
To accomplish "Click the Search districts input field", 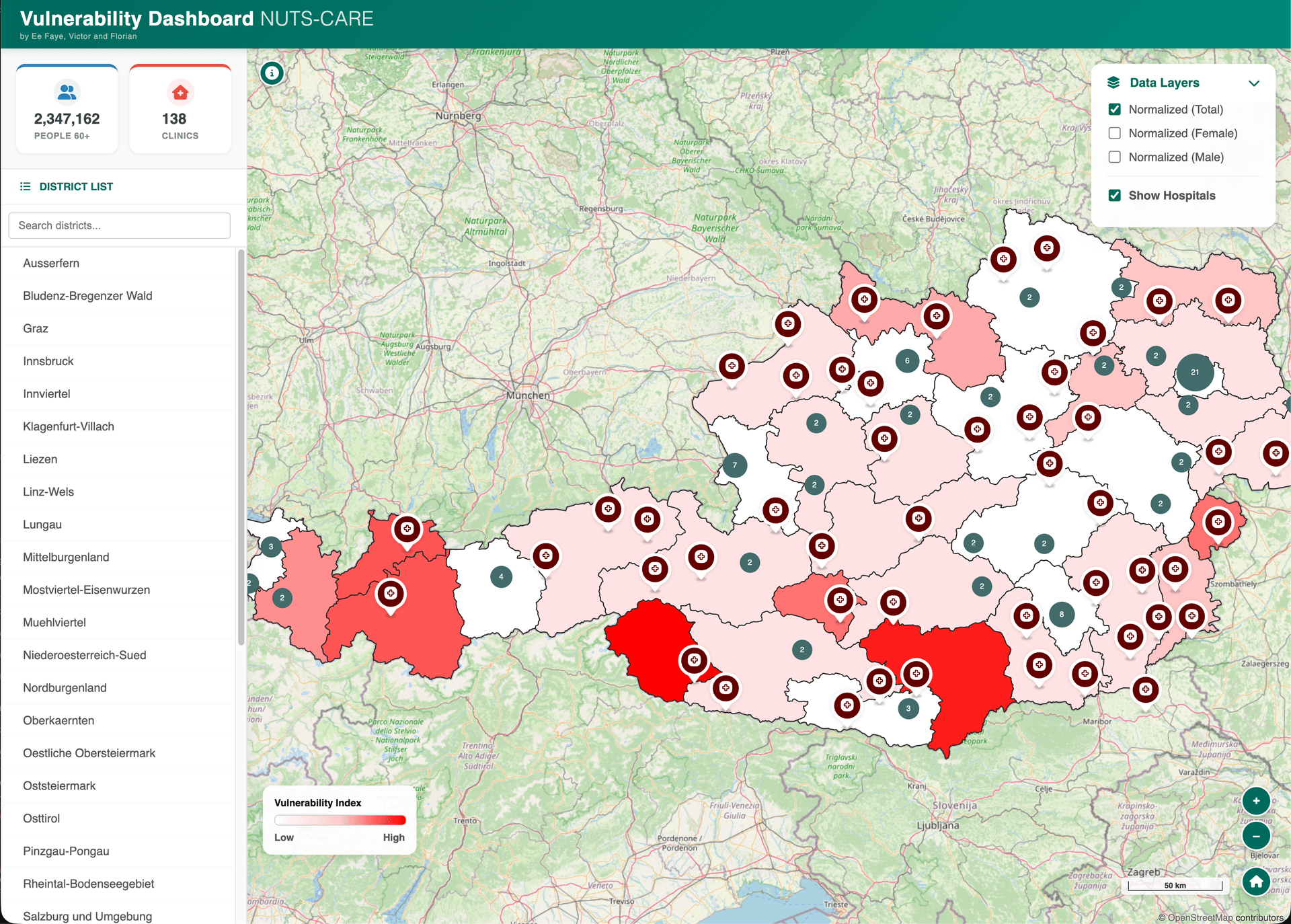I will [x=120, y=225].
